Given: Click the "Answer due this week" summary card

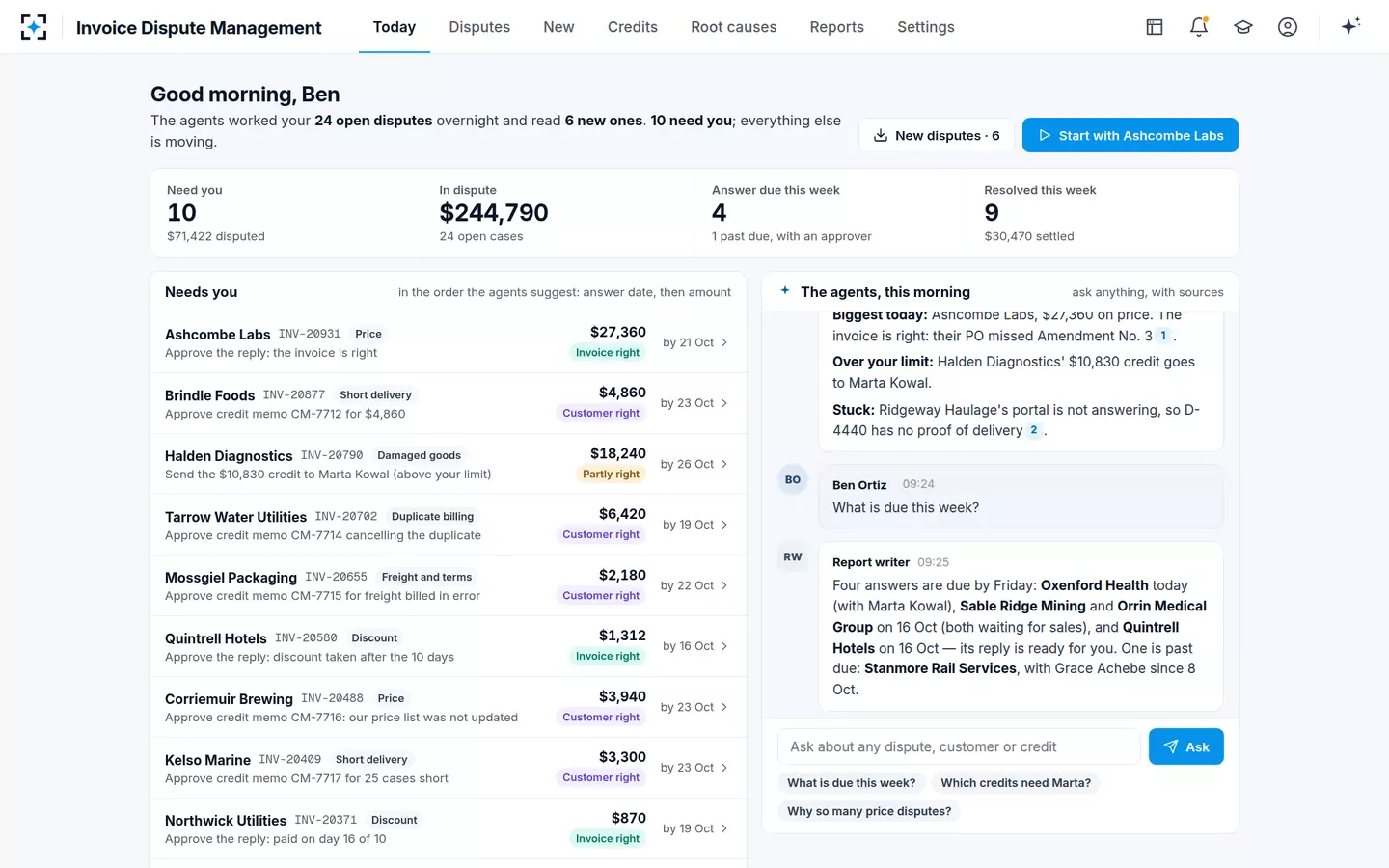Looking at the screenshot, I should coord(831,213).
